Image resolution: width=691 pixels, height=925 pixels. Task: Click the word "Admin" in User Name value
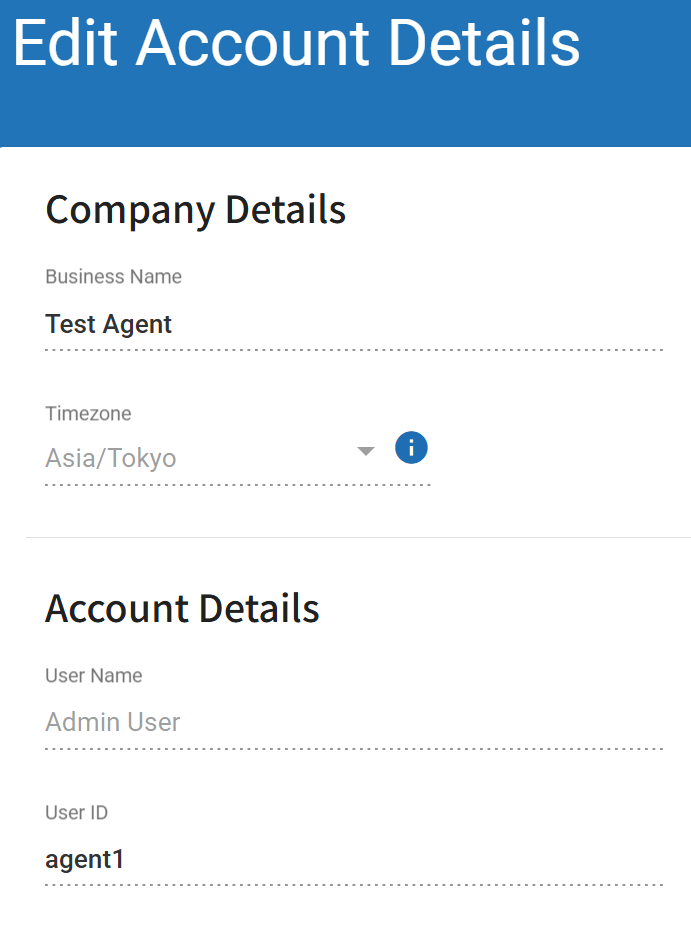(78, 722)
